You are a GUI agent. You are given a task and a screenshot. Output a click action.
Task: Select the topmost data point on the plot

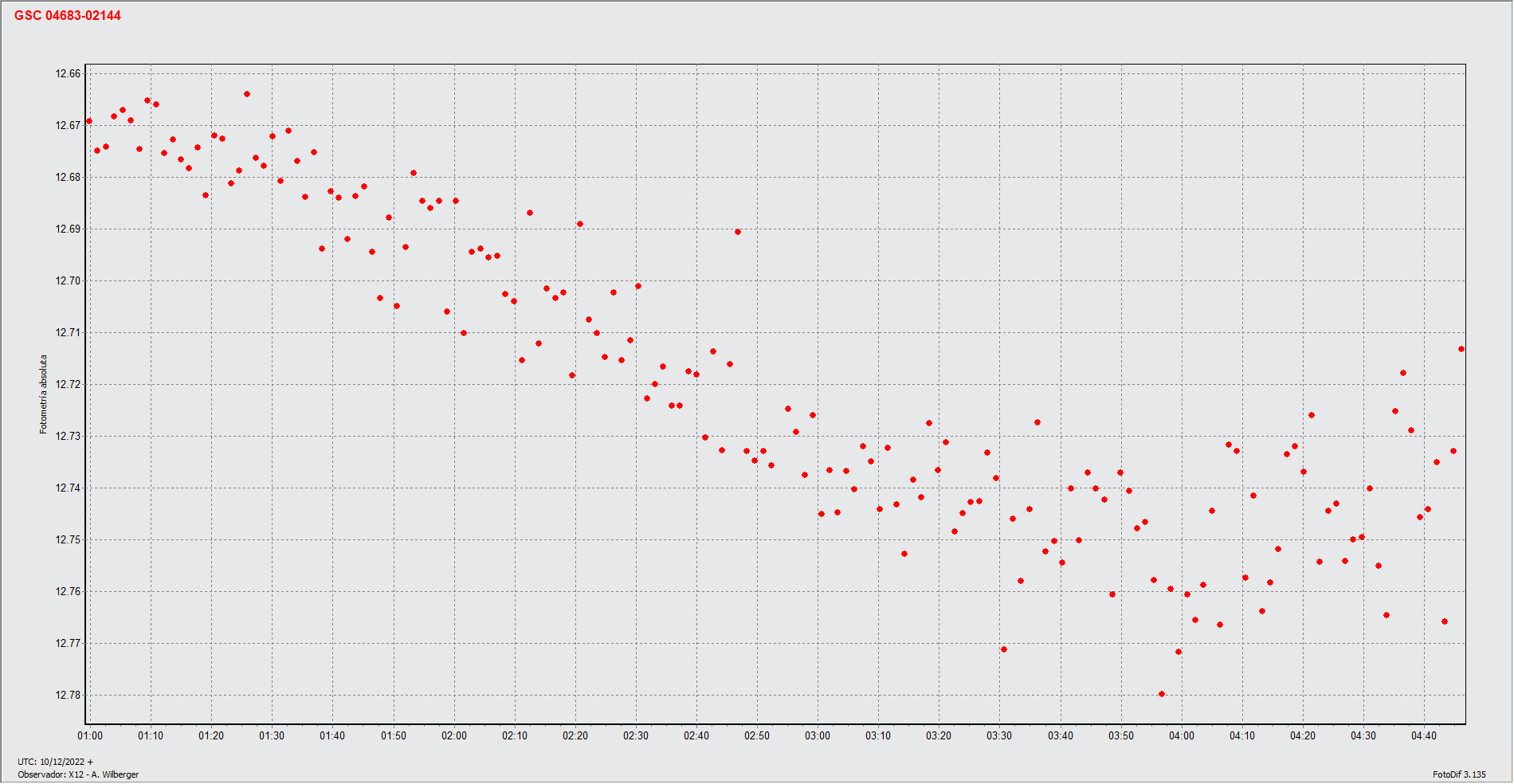click(247, 94)
